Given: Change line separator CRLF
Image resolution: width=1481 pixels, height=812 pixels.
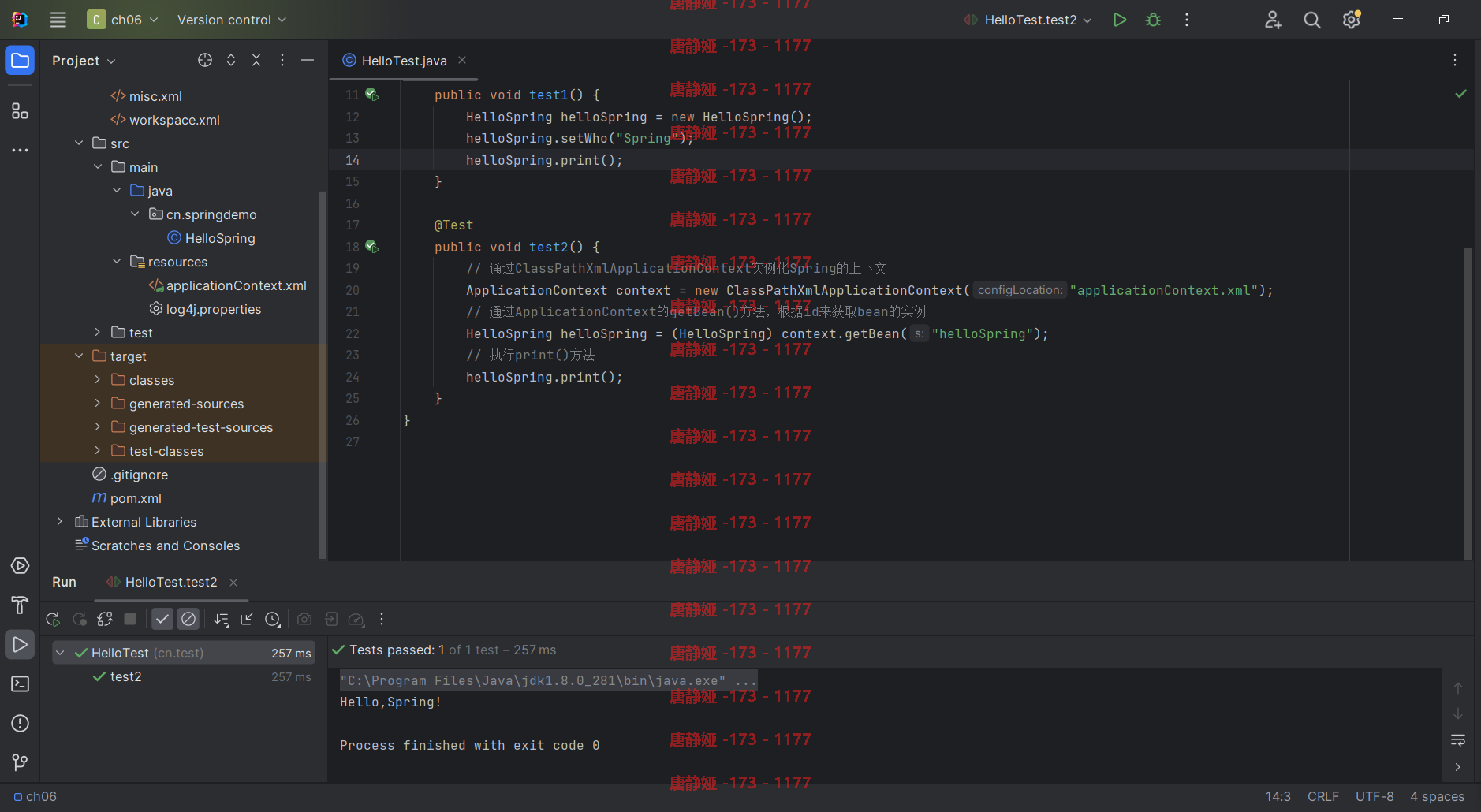Looking at the screenshot, I should pos(1323,797).
